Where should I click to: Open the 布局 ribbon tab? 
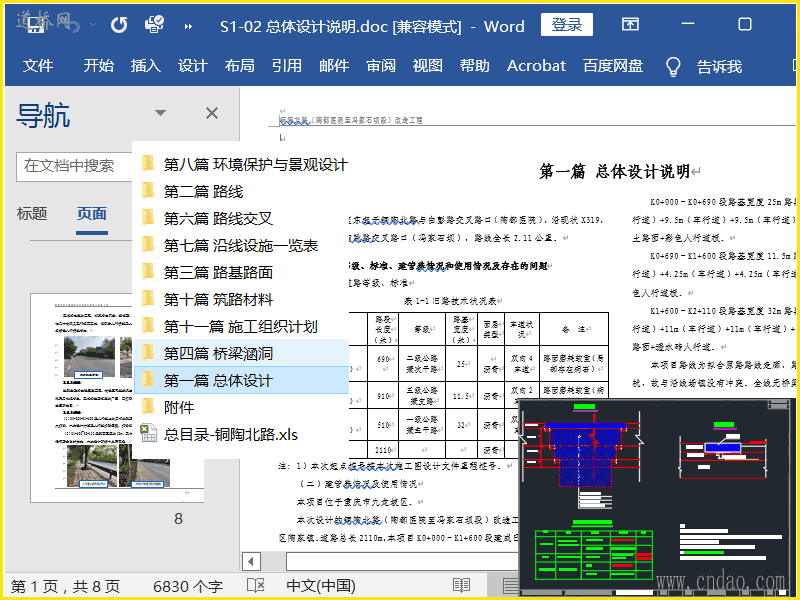(239, 66)
